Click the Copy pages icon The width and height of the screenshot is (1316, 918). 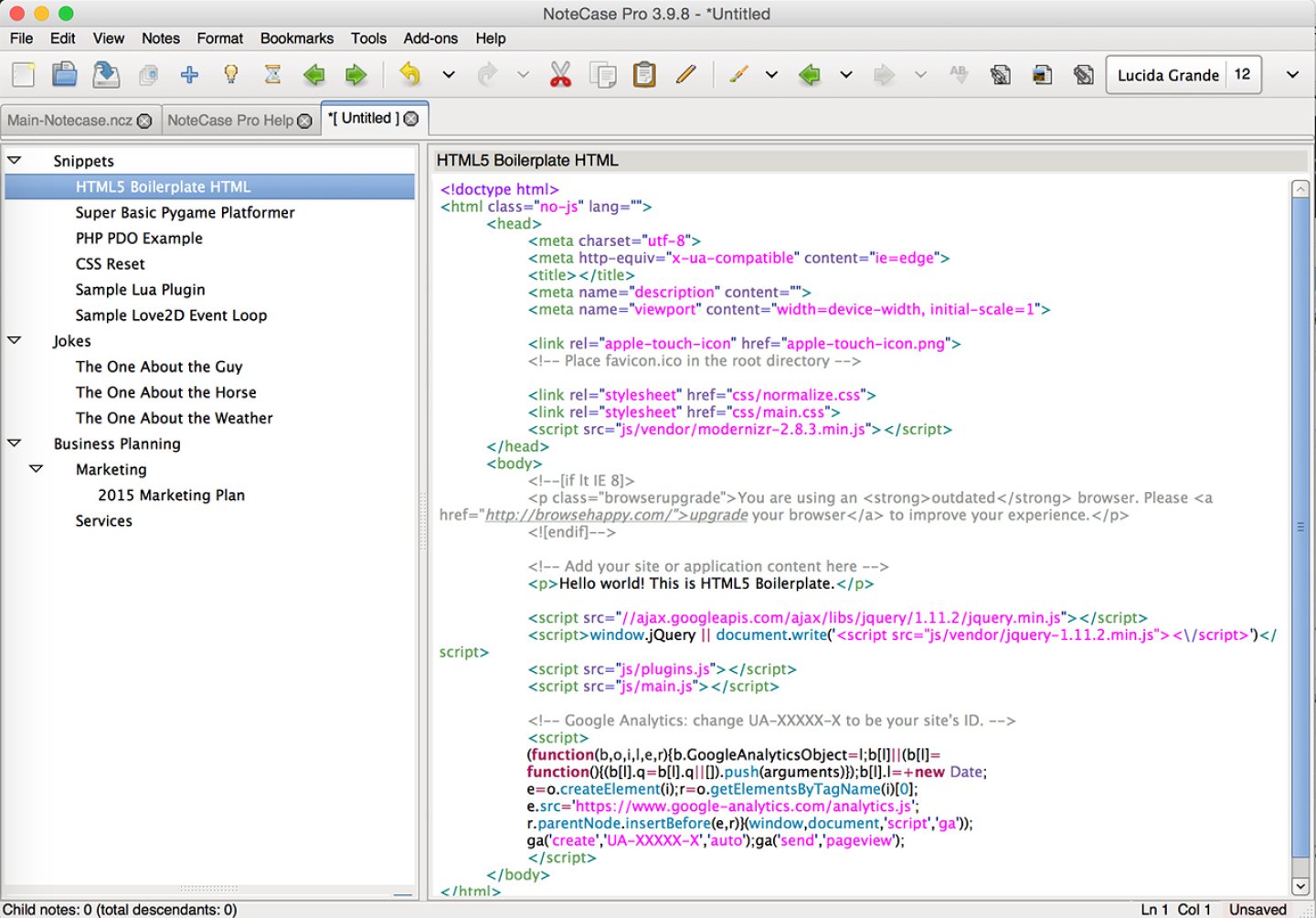603,75
